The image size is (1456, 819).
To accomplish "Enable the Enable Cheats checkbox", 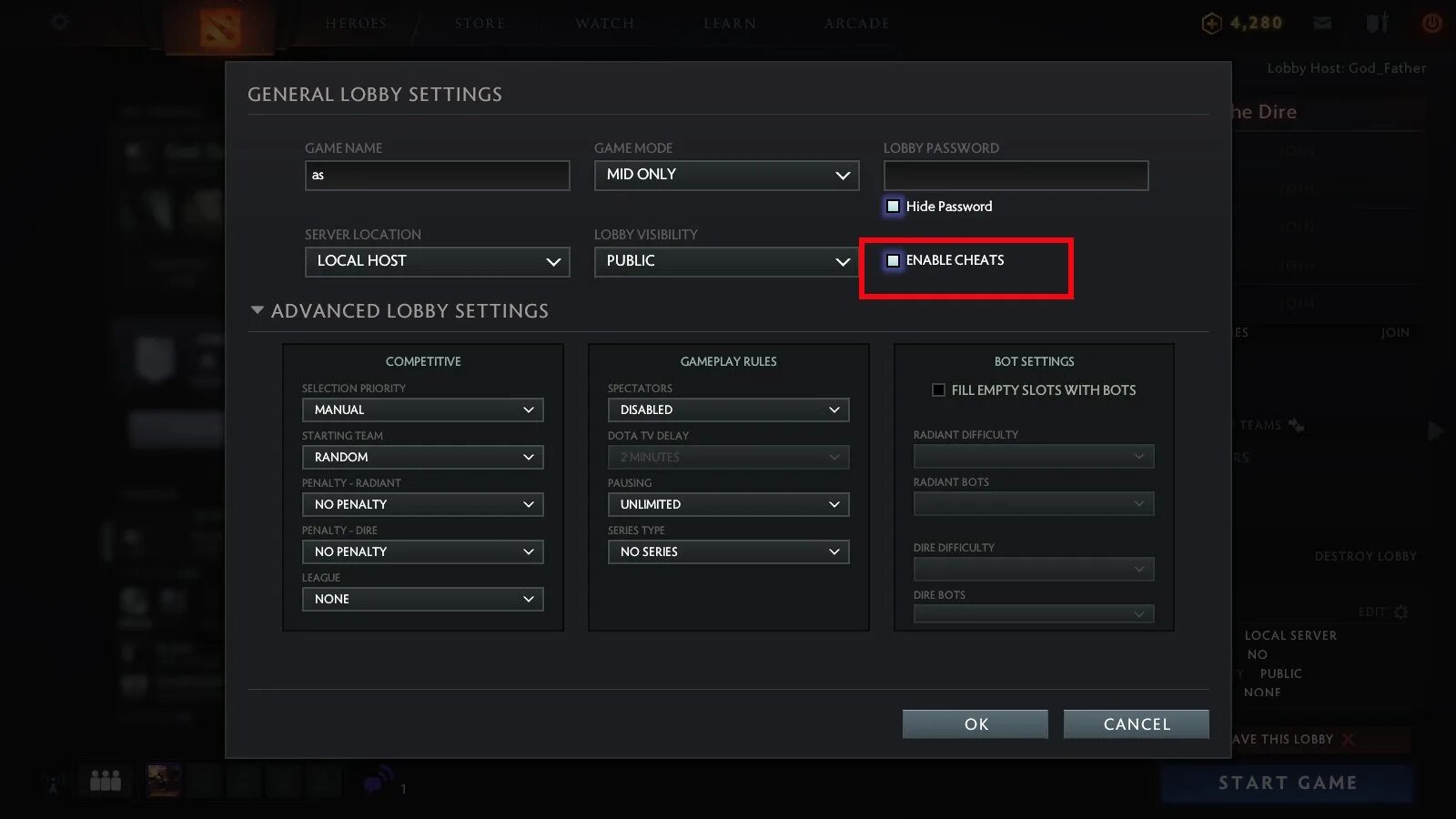I will point(893,260).
